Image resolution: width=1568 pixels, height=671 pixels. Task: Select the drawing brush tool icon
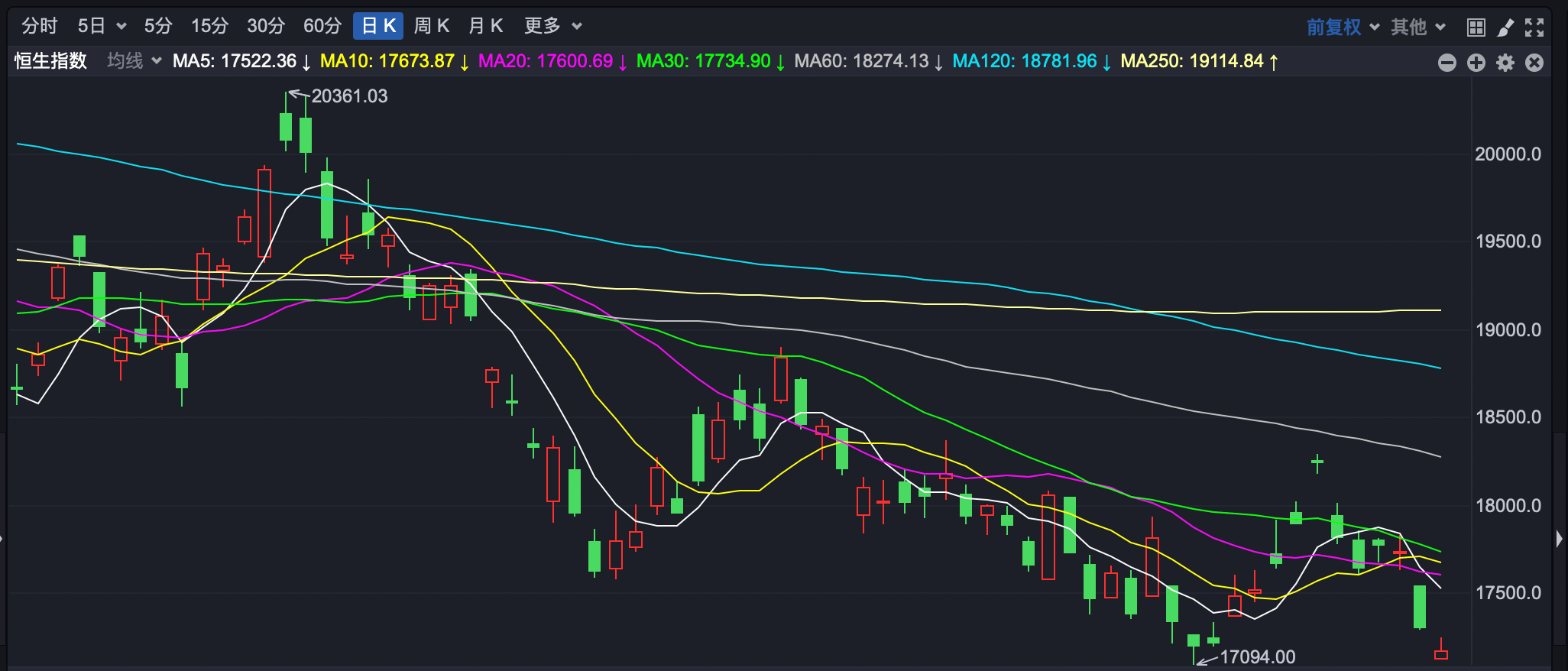click(1505, 28)
